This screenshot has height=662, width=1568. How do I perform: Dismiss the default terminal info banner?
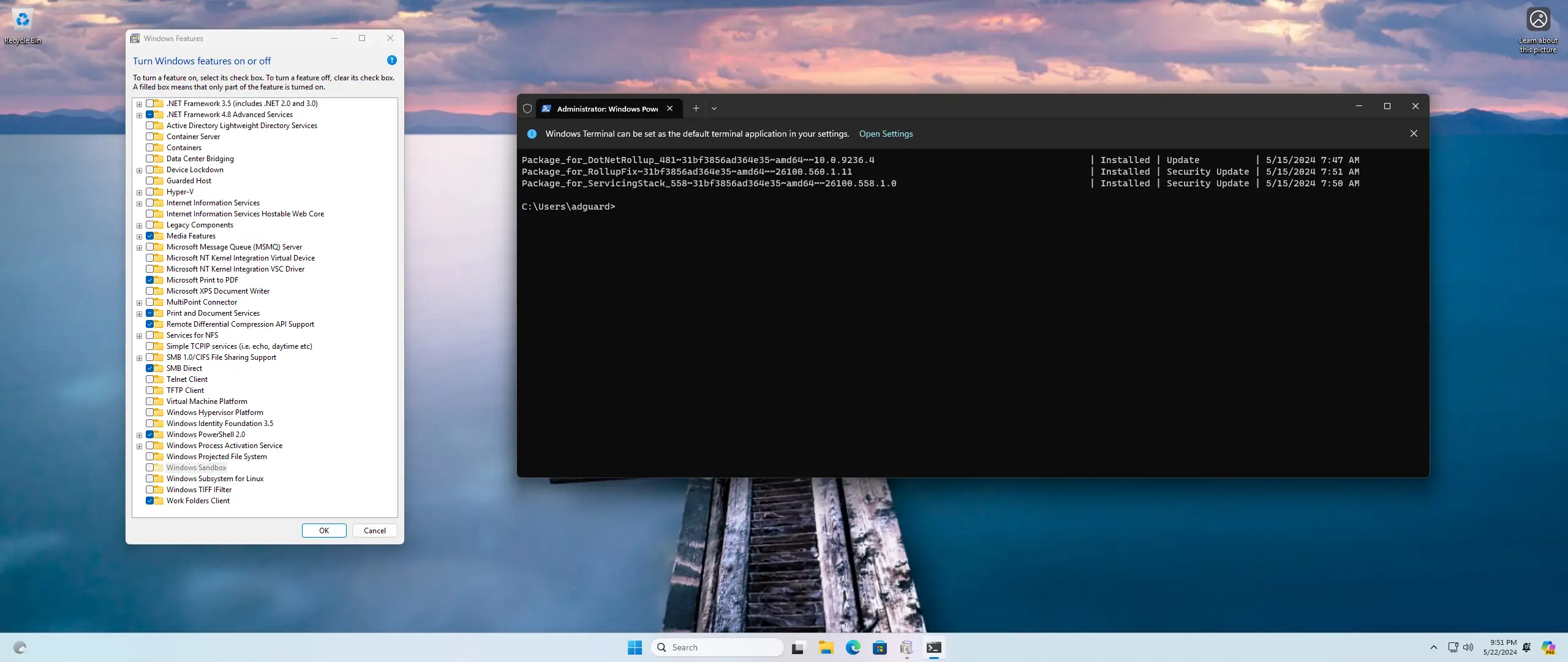tap(1414, 134)
